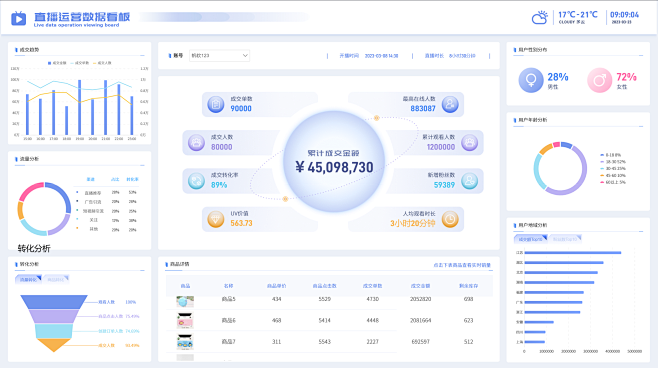Image resolution: width=658 pixels, height=368 pixels.
Task: Click the 人均观看时长 clock icon
Action: [450, 219]
